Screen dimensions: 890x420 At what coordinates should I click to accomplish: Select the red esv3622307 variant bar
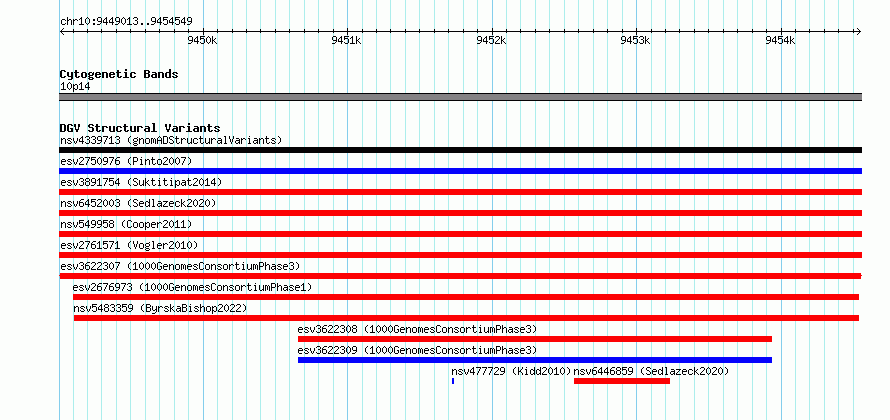[x=460, y=276]
